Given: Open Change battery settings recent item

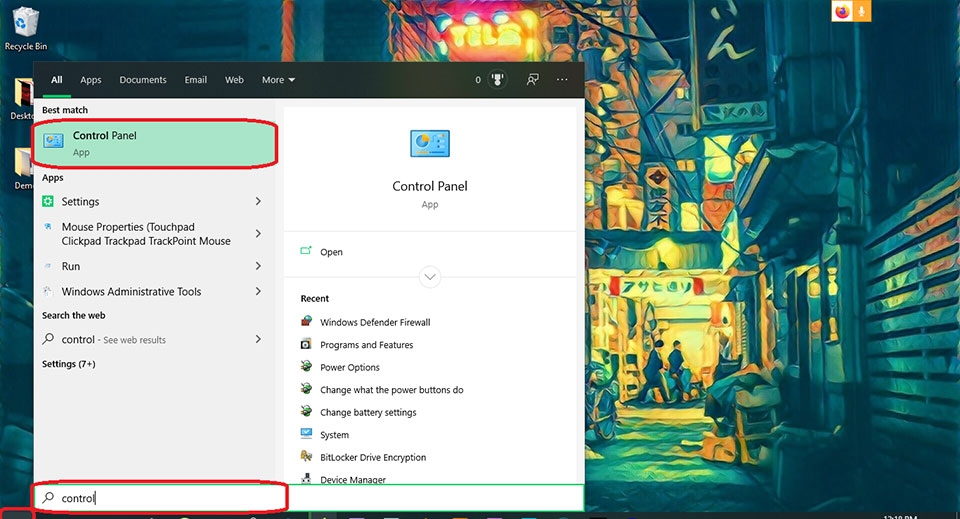Looking at the screenshot, I should [x=368, y=412].
